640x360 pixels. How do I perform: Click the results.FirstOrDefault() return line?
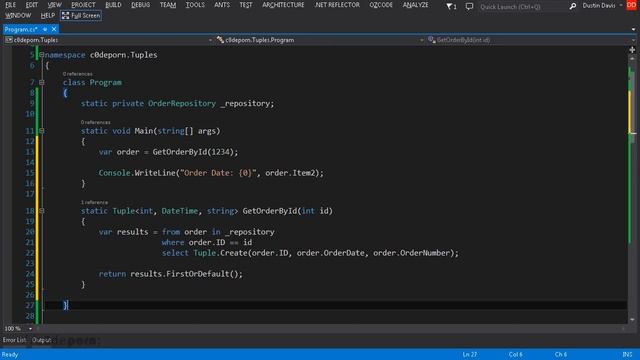[x=171, y=274]
